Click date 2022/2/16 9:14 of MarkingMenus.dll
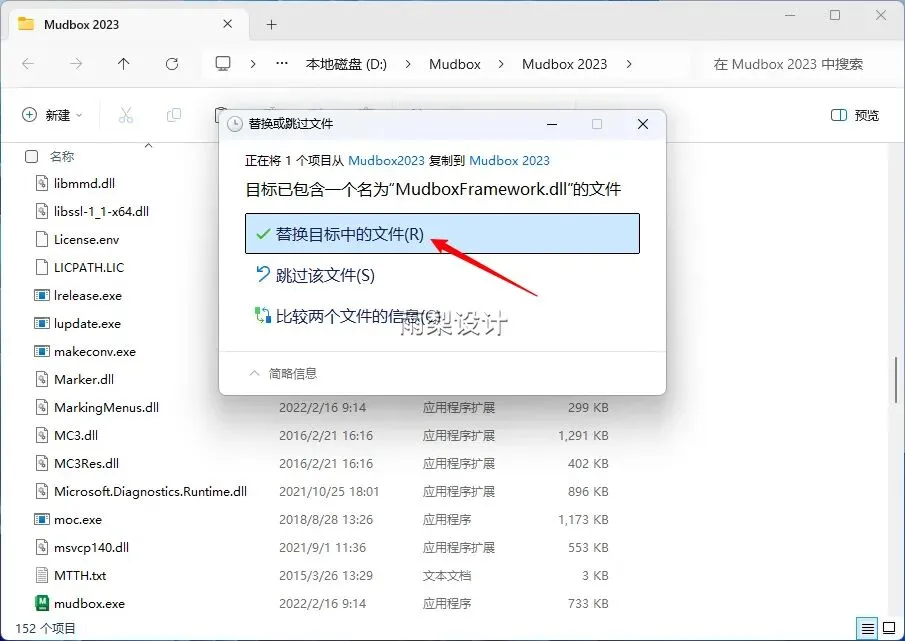The height and width of the screenshot is (641, 905). click(x=322, y=407)
